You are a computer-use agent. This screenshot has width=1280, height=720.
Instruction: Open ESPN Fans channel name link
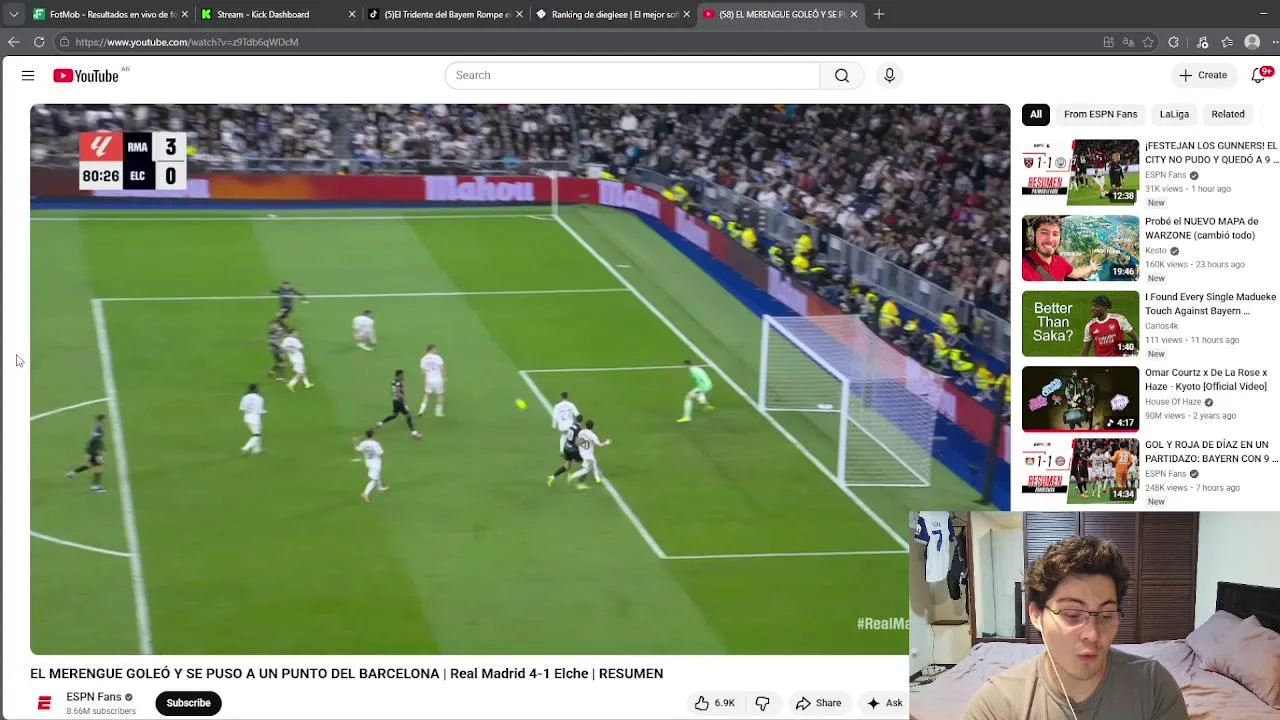tap(93, 697)
